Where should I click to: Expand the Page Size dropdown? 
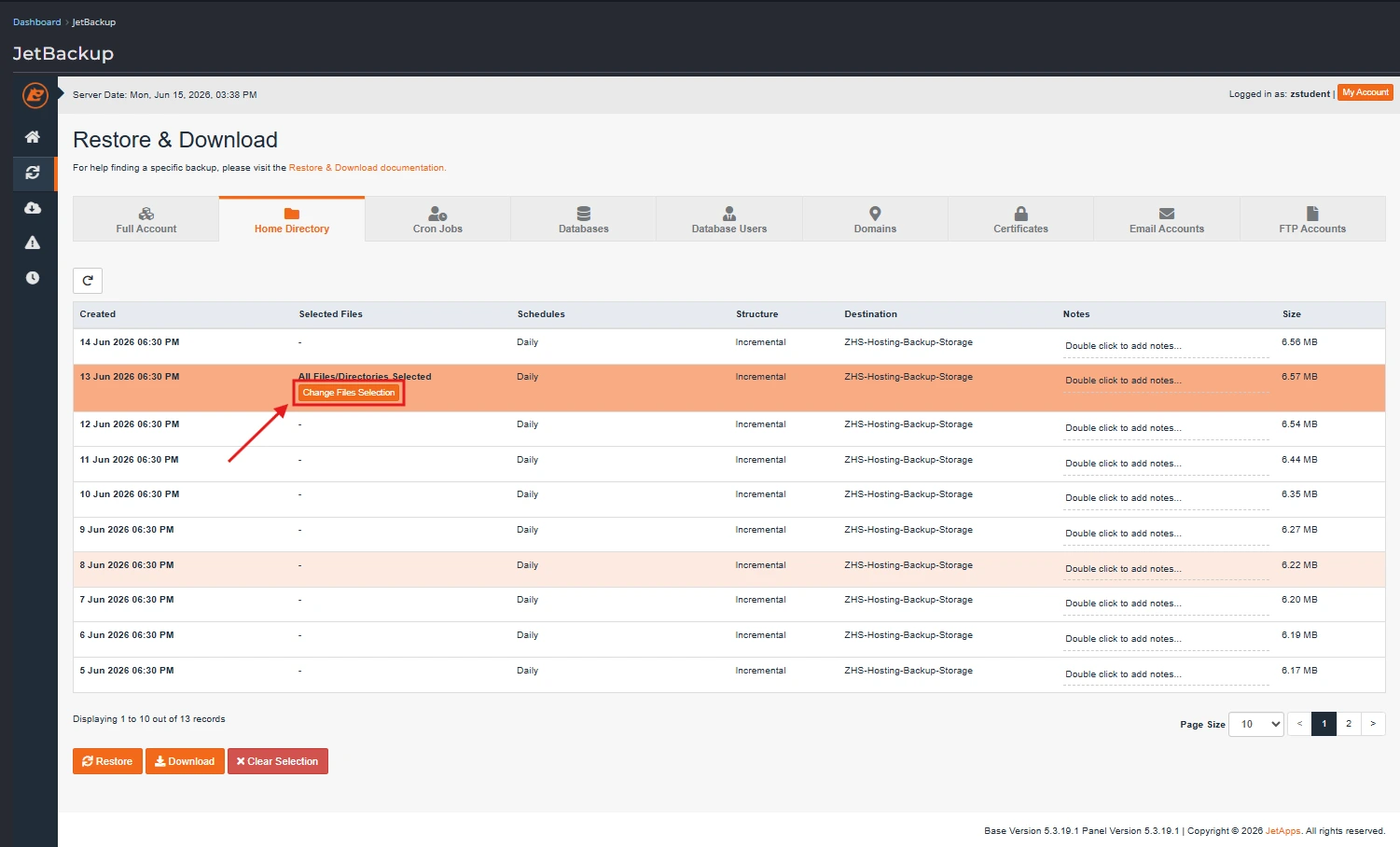pos(1256,724)
